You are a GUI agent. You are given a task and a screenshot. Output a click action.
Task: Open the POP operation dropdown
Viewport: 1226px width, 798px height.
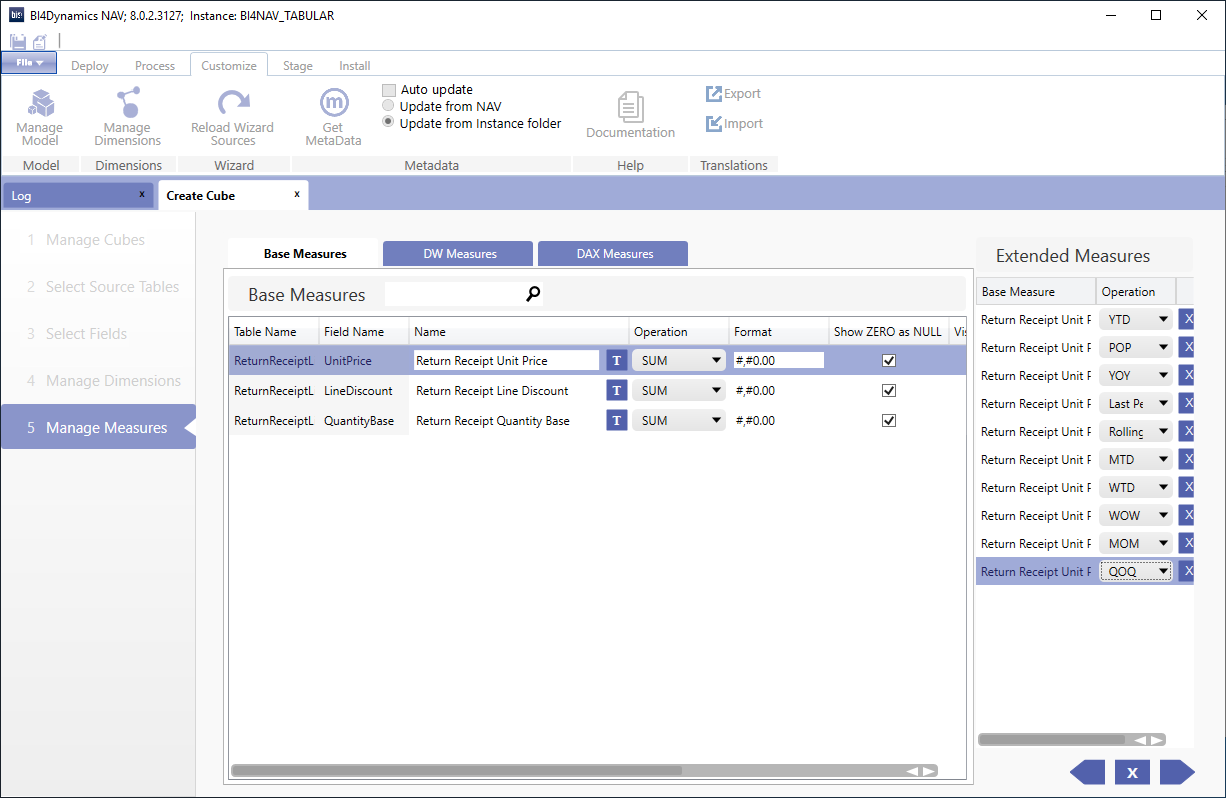pos(1136,348)
